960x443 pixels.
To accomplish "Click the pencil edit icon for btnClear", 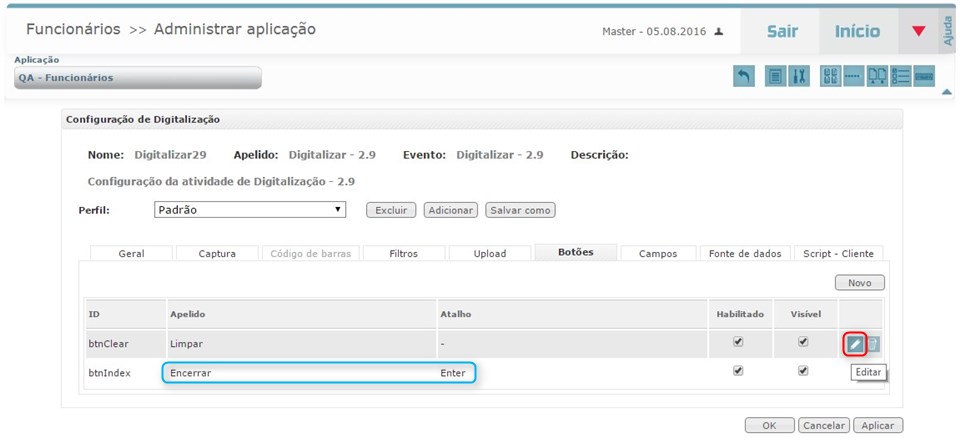I will [855, 344].
